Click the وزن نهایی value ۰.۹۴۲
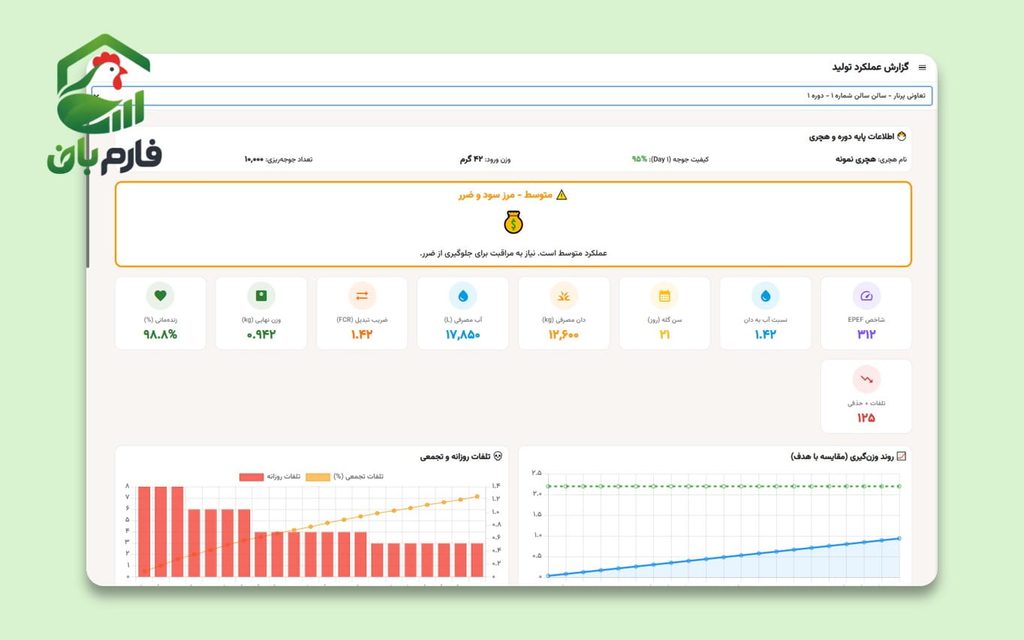 point(261,334)
